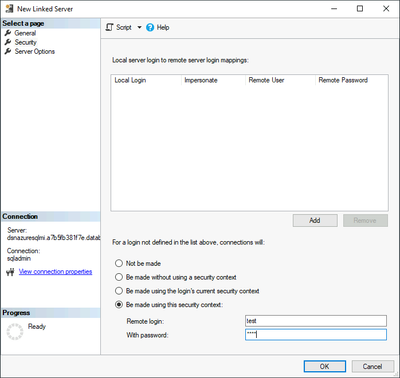Click the 'sqladmin' connection text
Image resolution: width=400 pixels, height=378 pixels.
[x=19, y=258]
